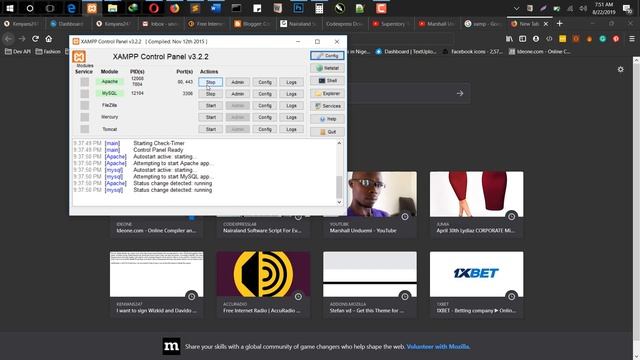The height and width of the screenshot is (360, 640).
Task: Open the Facebook icons bookmark
Action: click(473, 51)
